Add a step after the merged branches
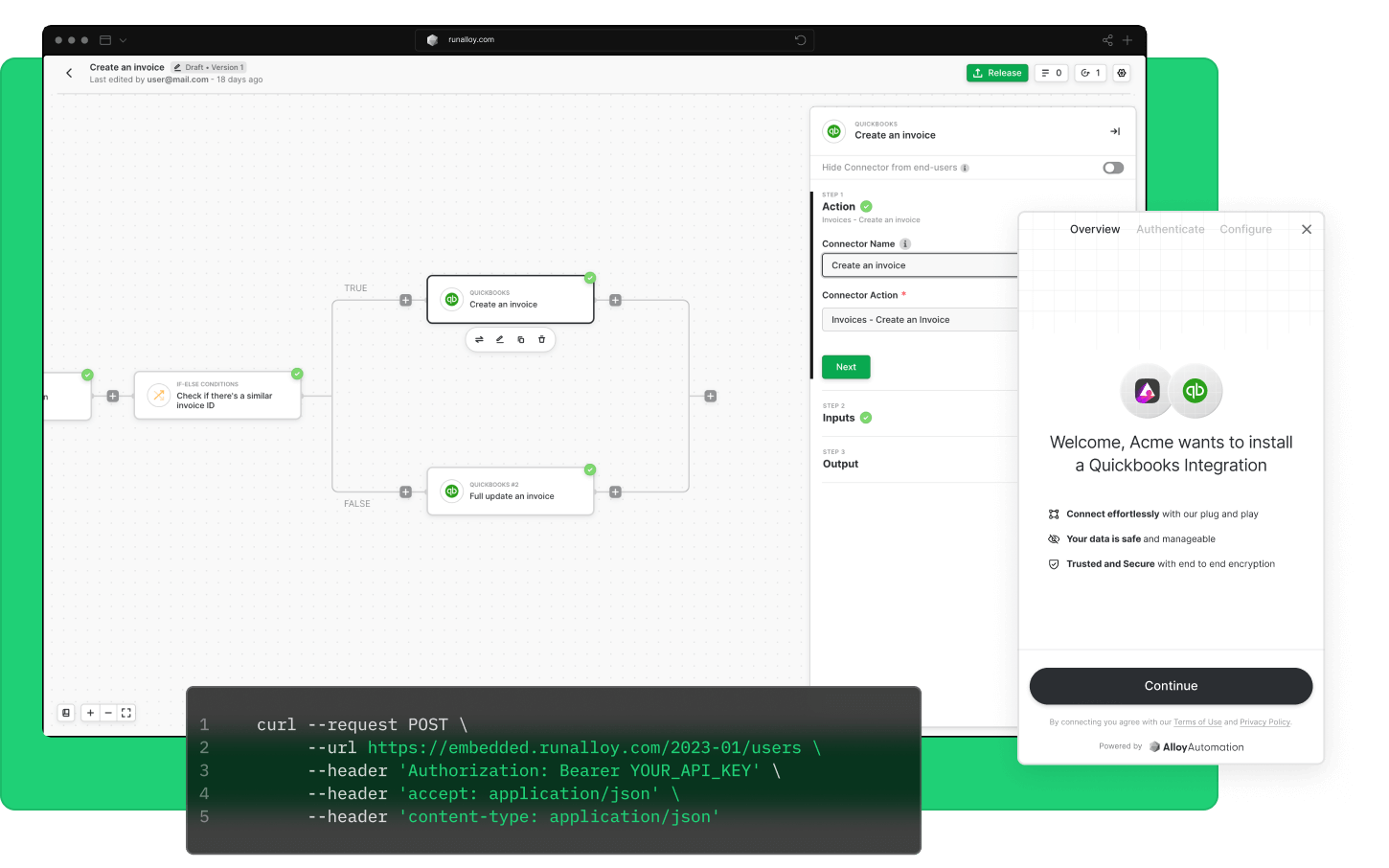Screen dimensions: 1389x868 [x=710, y=396]
